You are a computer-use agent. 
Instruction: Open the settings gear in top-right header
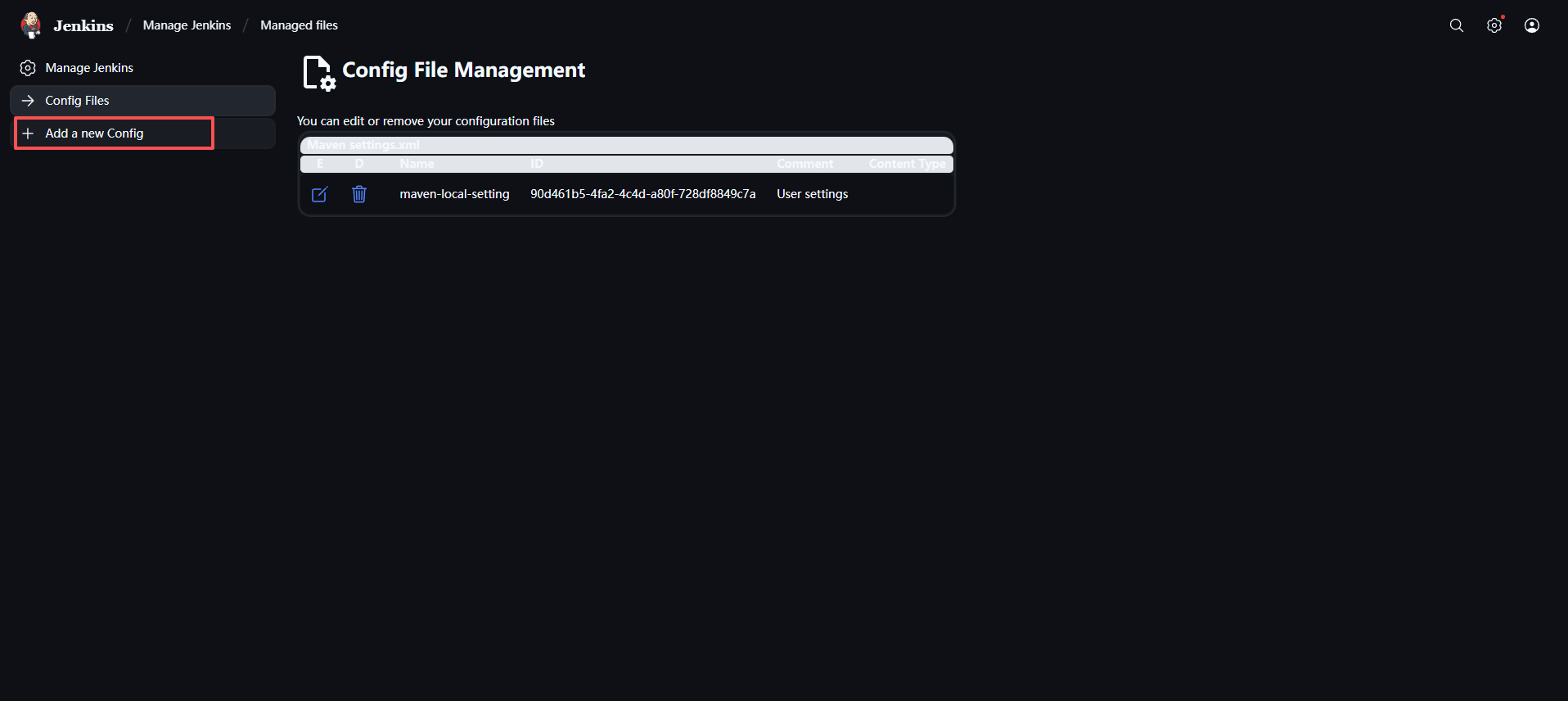pyautogui.click(x=1494, y=25)
